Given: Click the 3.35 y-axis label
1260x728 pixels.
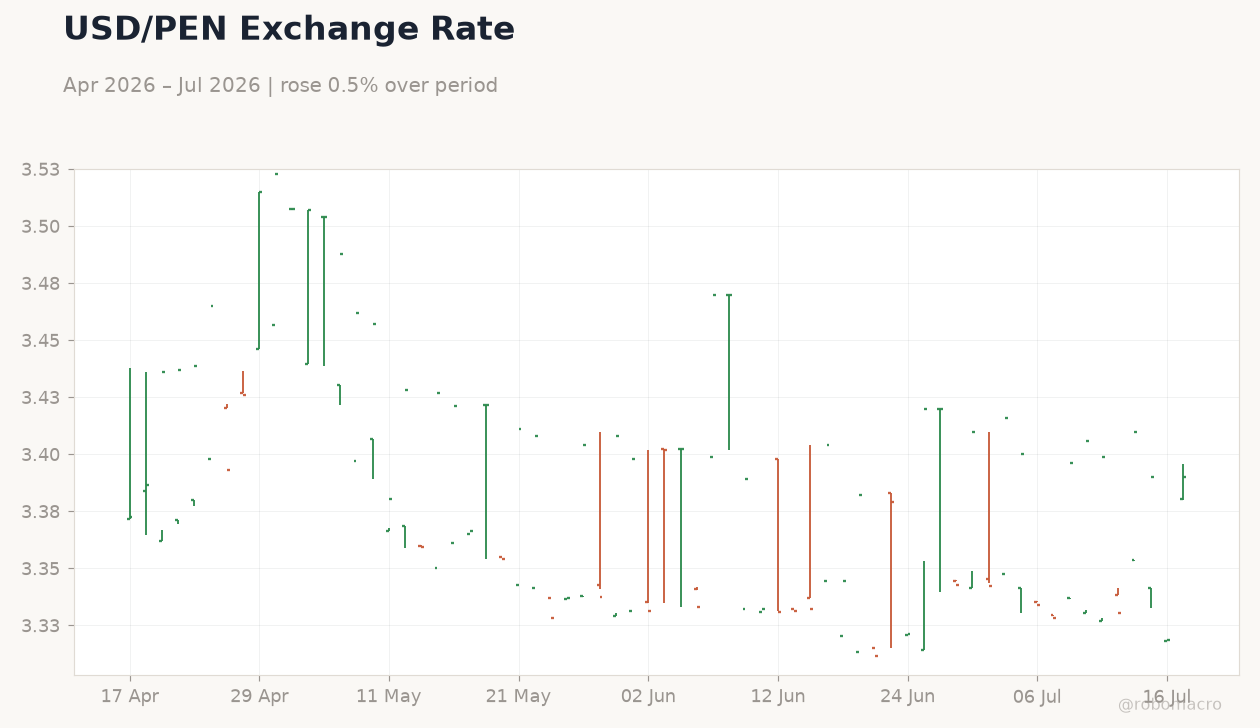Looking at the screenshot, I should (x=41, y=569).
